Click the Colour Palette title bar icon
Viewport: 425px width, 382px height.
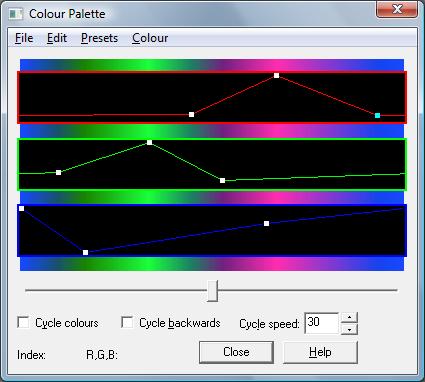[16, 14]
